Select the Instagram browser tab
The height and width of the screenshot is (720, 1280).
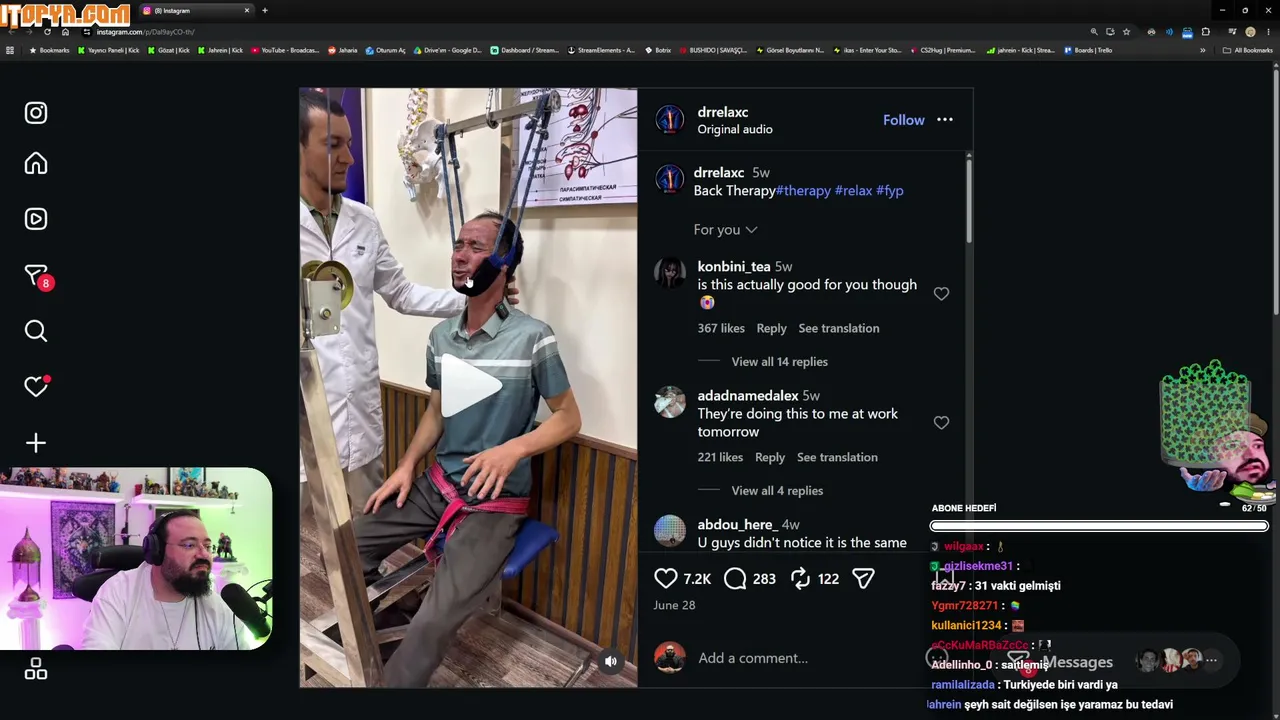click(x=195, y=11)
